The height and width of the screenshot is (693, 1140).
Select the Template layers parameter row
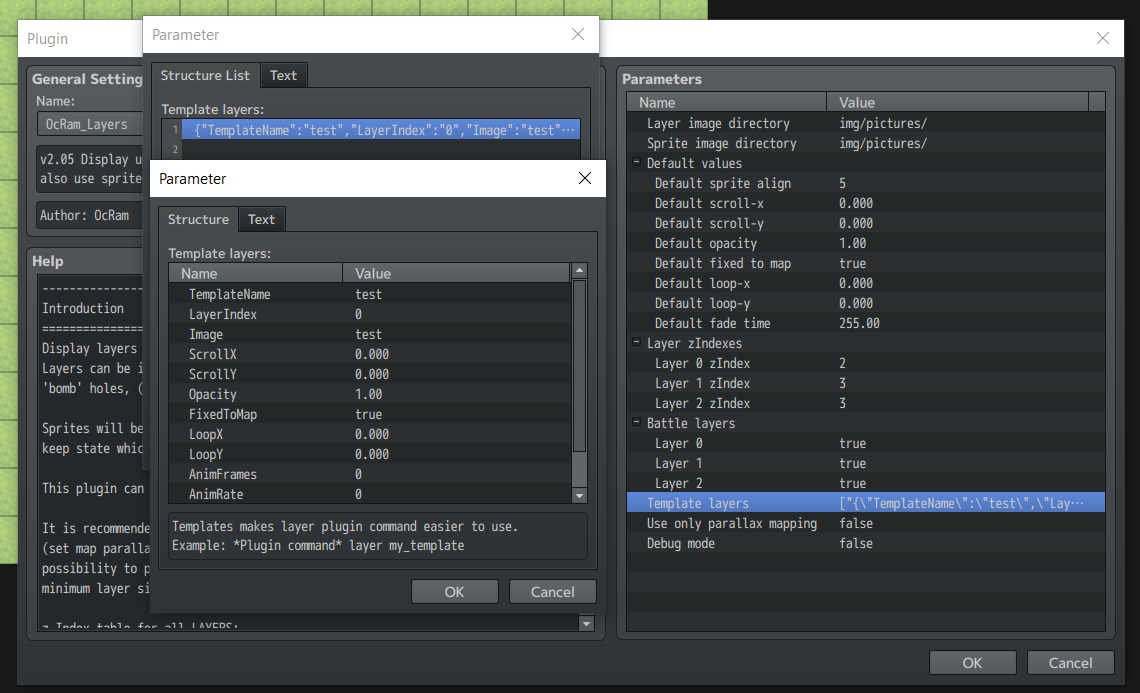866,503
